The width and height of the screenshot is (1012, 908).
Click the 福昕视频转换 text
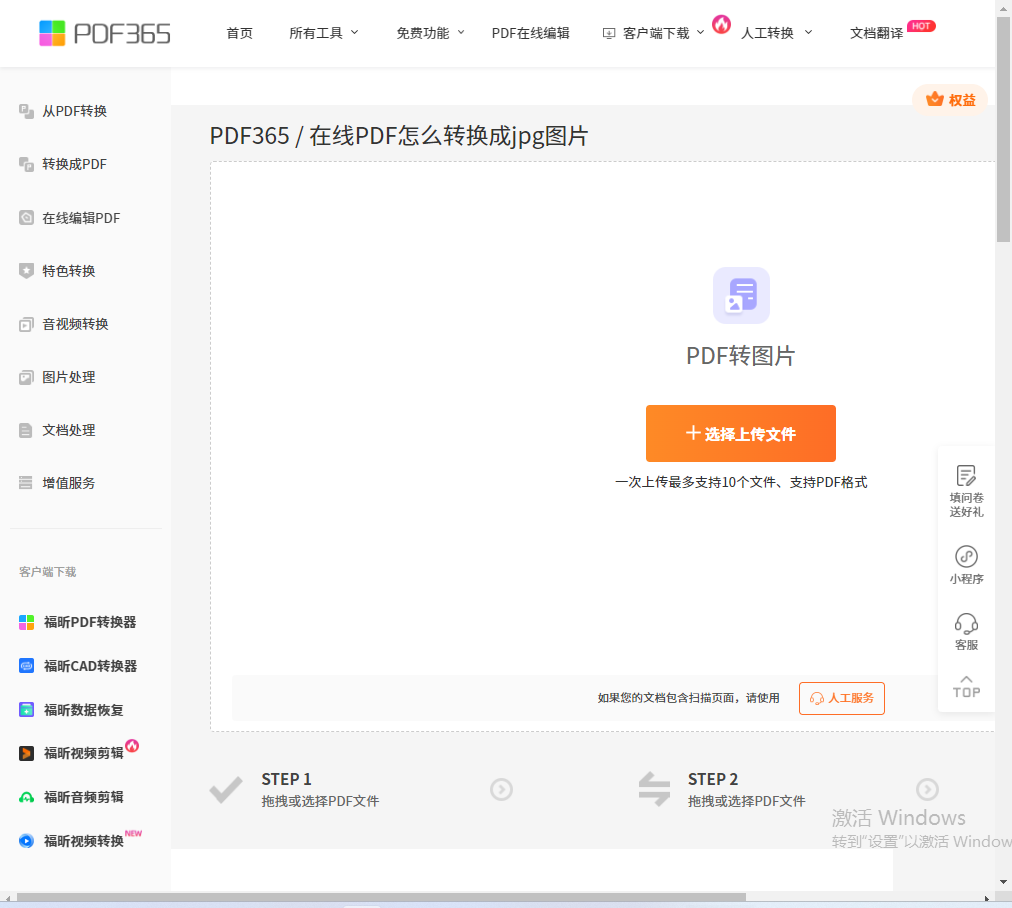(x=84, y=841)
